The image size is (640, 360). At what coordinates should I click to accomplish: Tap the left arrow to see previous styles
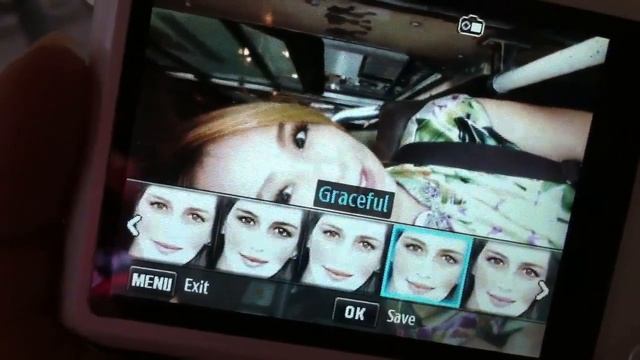point(134,226)
